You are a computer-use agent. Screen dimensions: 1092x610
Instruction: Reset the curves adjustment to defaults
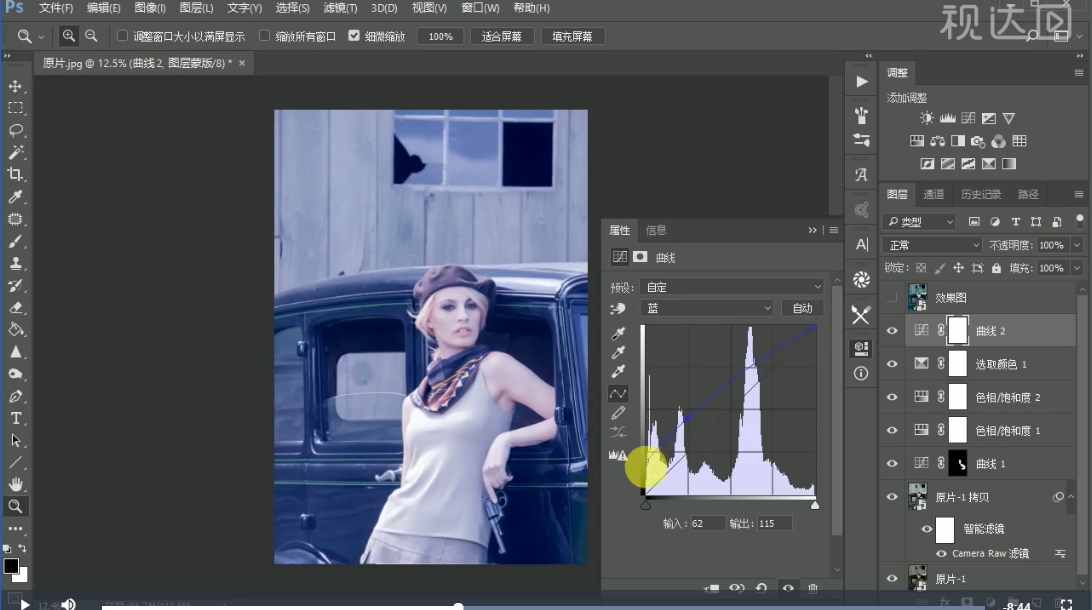point(761,588)
